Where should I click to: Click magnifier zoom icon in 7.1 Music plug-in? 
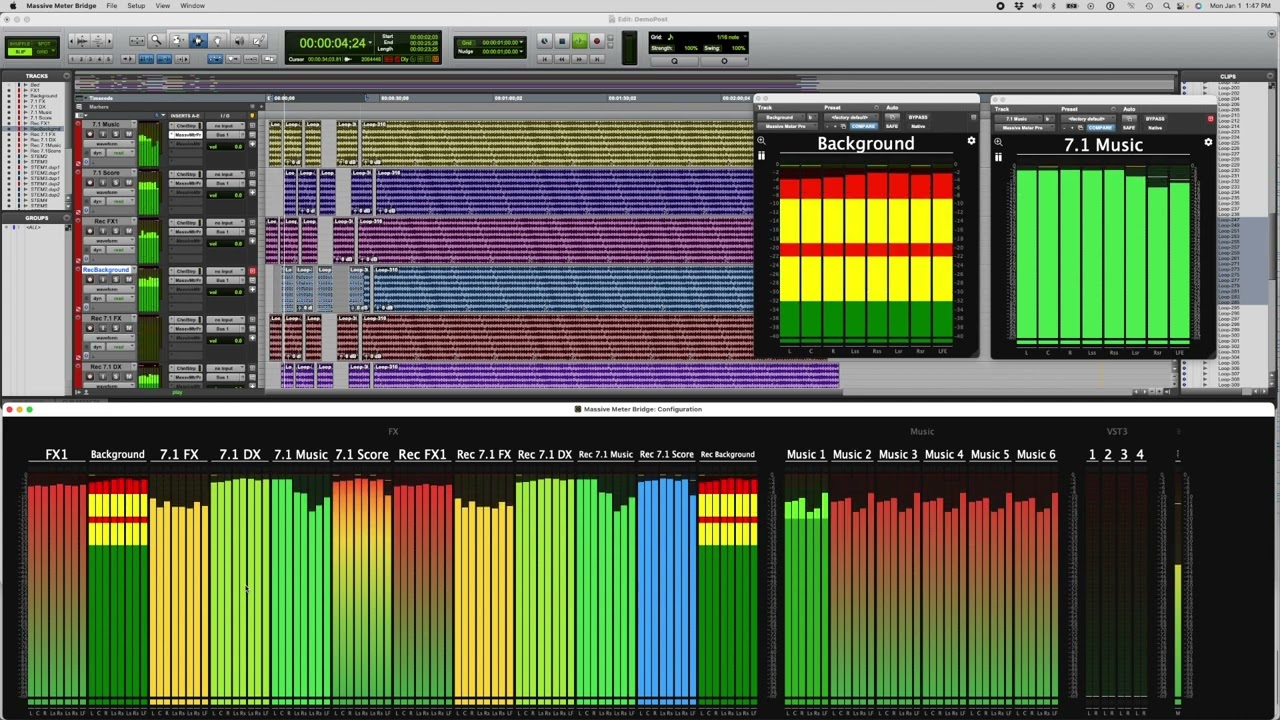point(998,142)
